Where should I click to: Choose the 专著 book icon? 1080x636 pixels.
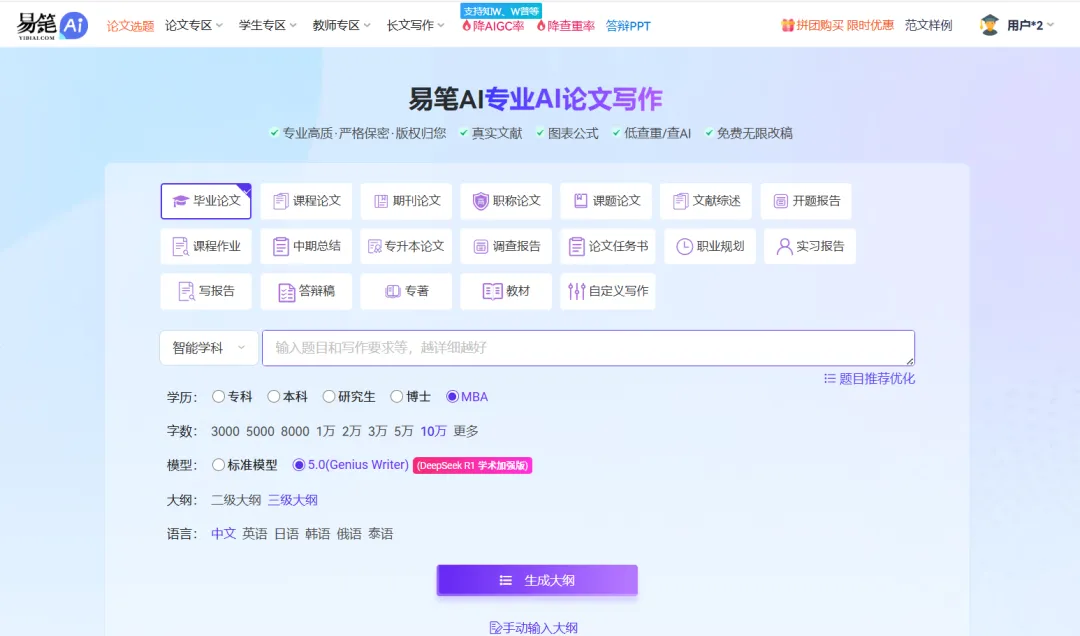(x=393, y=291)
